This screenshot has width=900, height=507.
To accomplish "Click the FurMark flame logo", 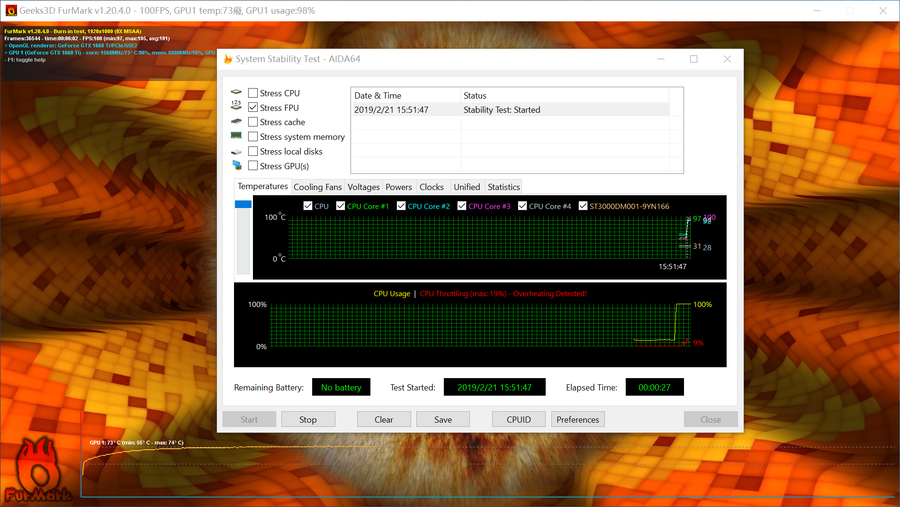I will pos(38,470).
